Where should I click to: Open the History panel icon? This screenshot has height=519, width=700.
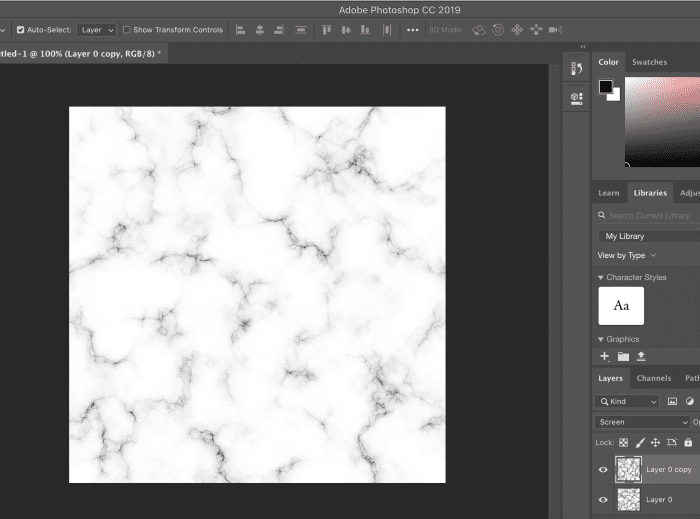576,68
